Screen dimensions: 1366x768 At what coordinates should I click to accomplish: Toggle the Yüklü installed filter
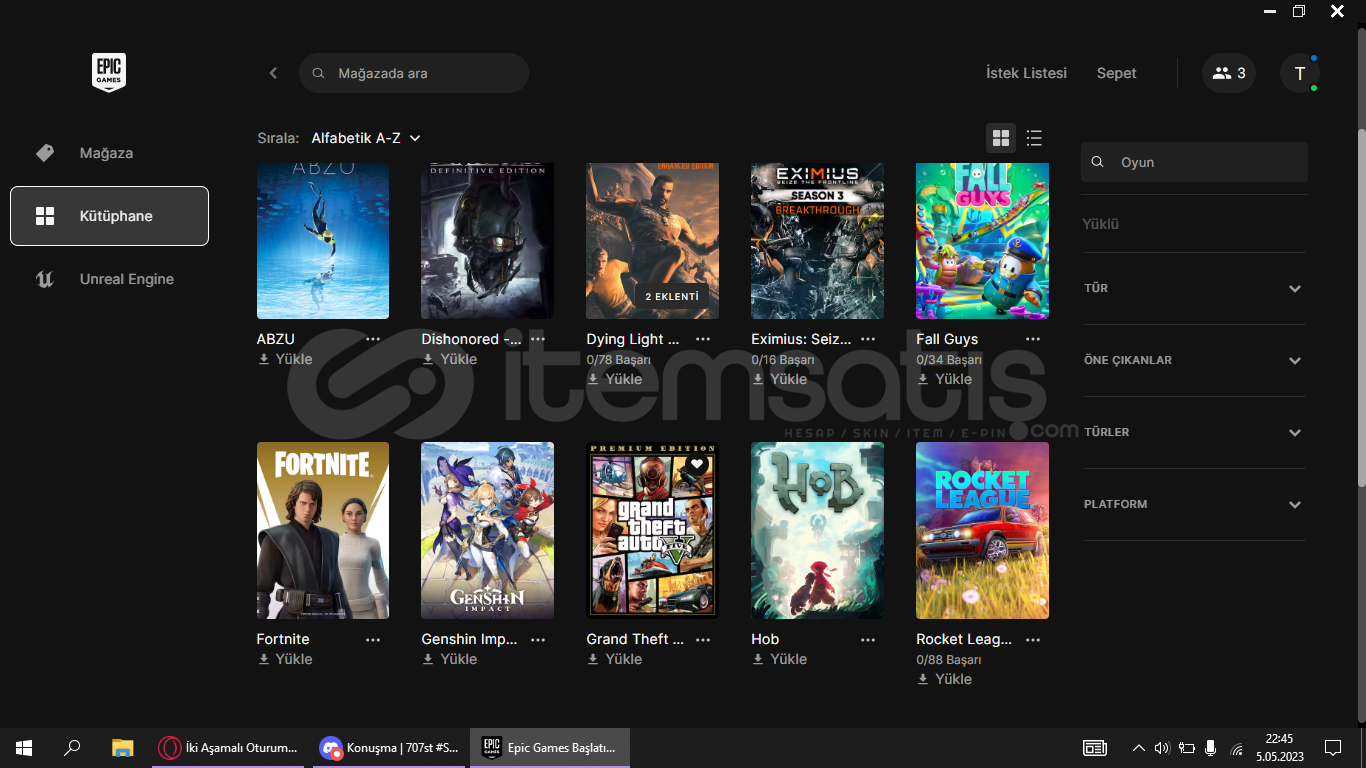coord(1101,224)
